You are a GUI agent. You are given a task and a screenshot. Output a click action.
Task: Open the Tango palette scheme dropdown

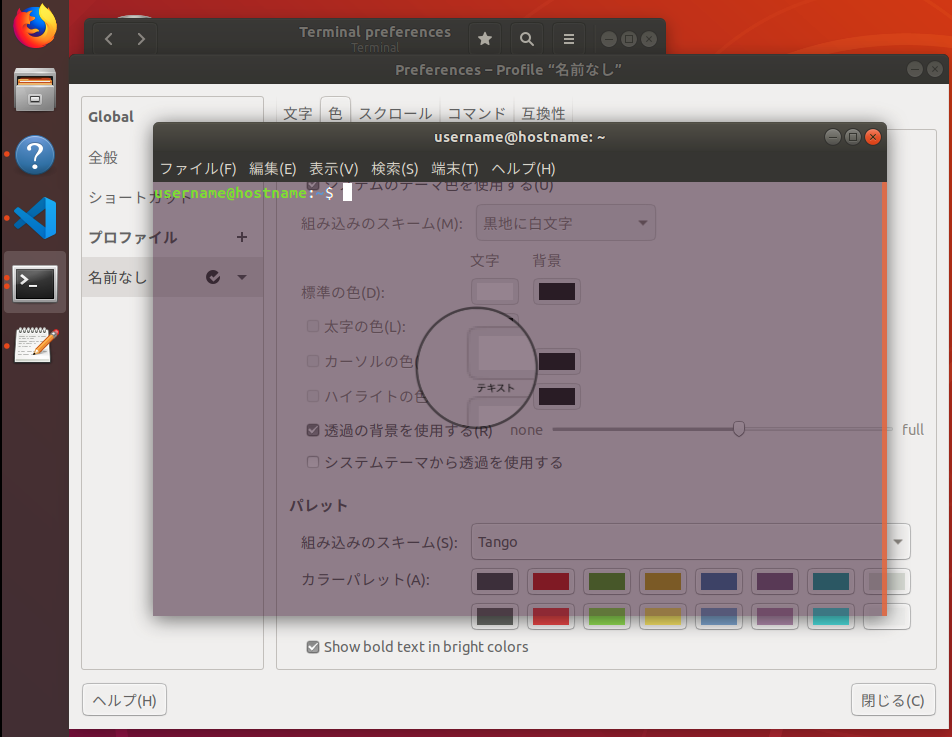[x=690, y=542]
